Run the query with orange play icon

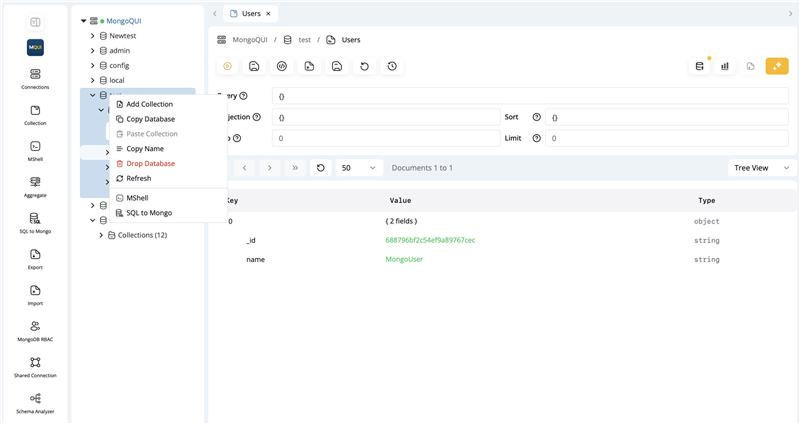228,66
